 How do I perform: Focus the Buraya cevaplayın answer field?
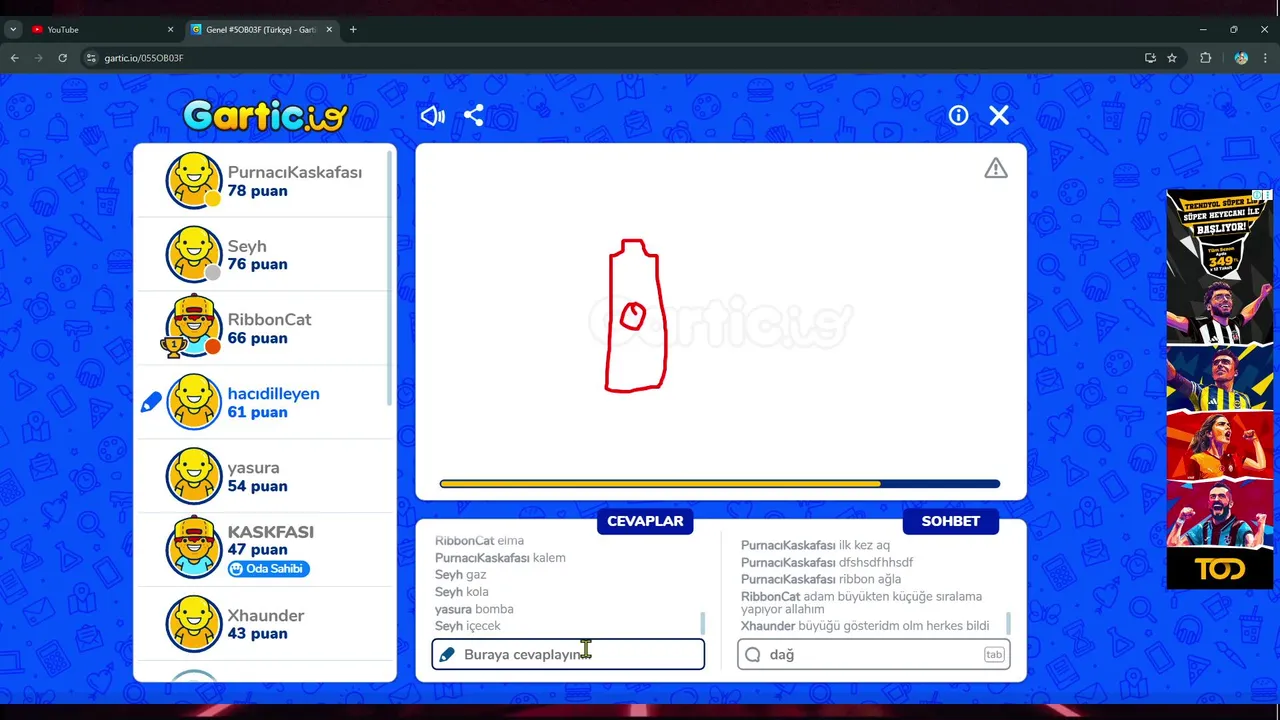568,654
